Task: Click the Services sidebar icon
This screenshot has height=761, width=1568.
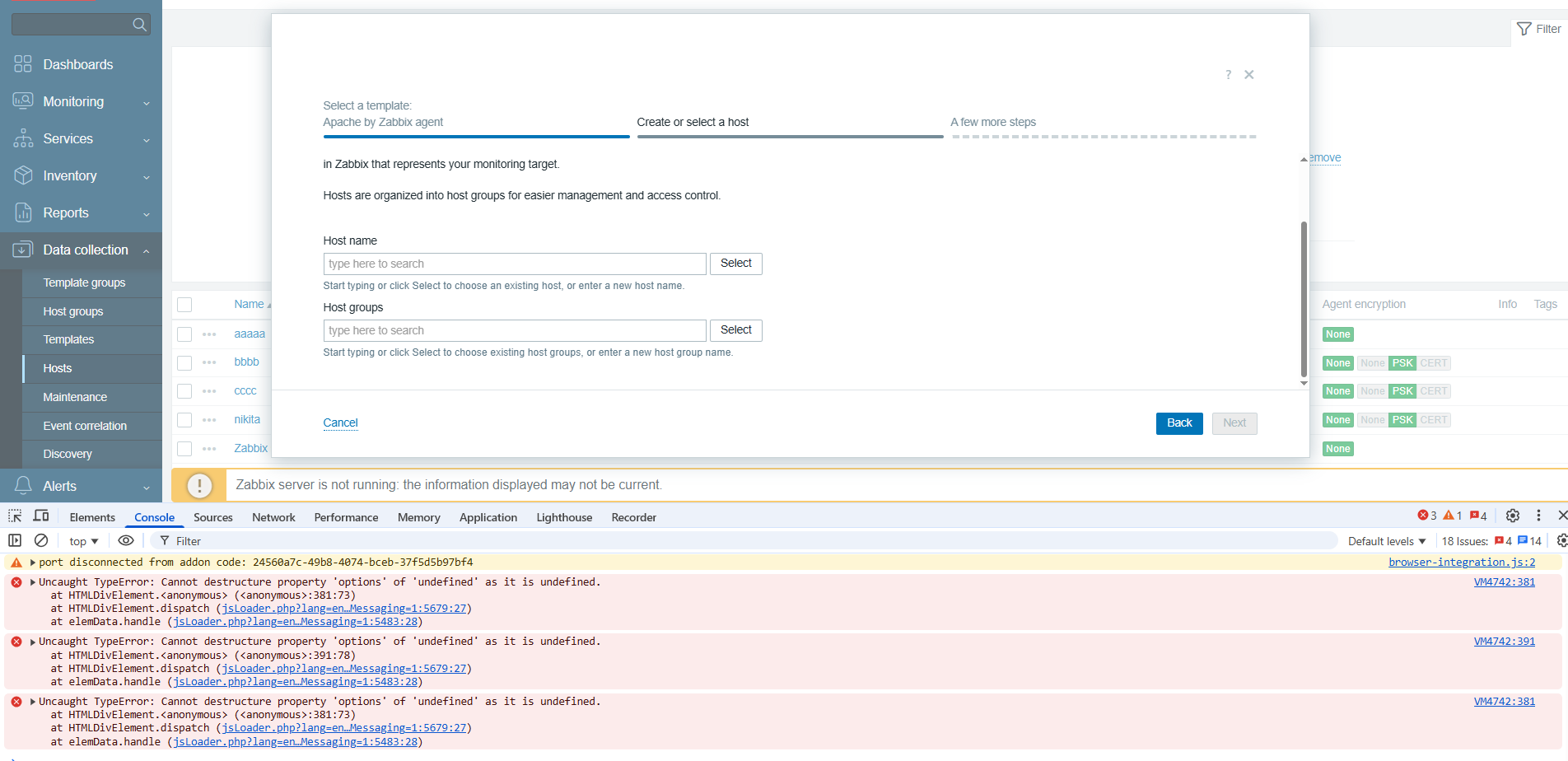Action: 23,138
